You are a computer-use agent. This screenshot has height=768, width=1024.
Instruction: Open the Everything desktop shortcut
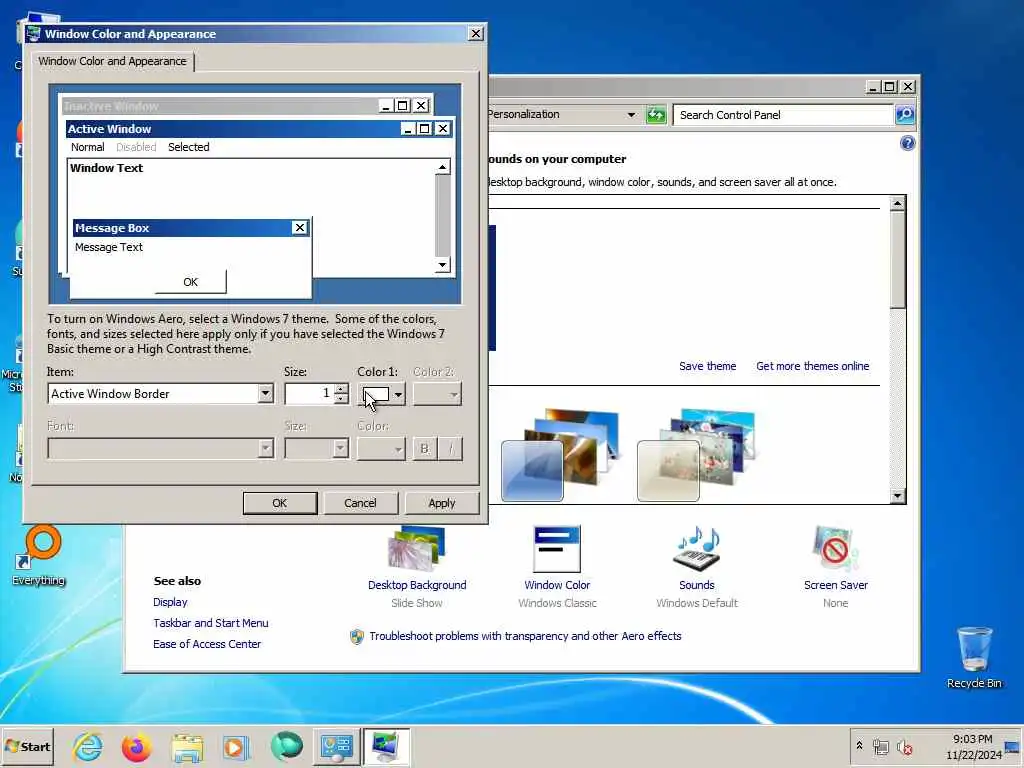pyautogui.click(x=39, y=555)
